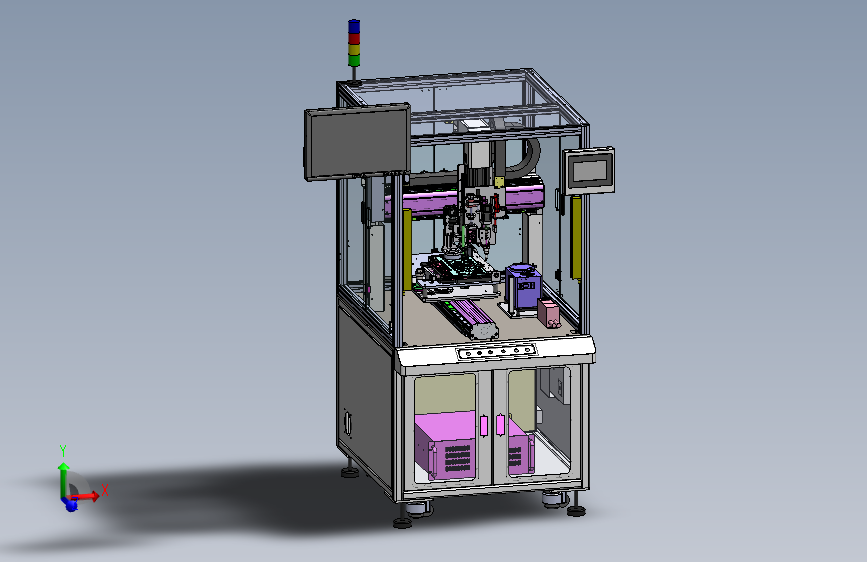Screen dimensions: 867x562
Task: Select the stacked signal tower light on the machine
Action: [354, 43]
